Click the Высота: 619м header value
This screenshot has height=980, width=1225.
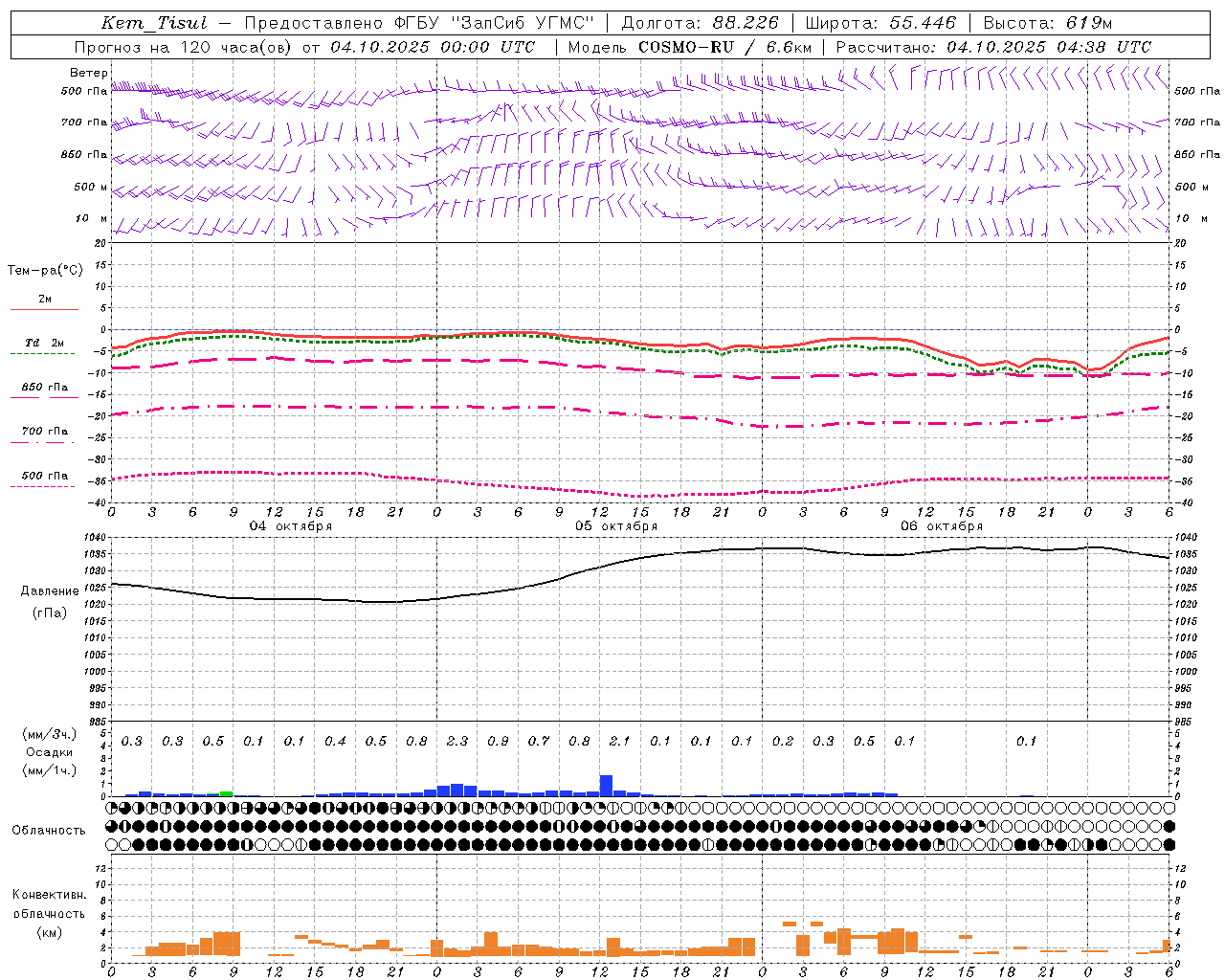click(1048, 23)
